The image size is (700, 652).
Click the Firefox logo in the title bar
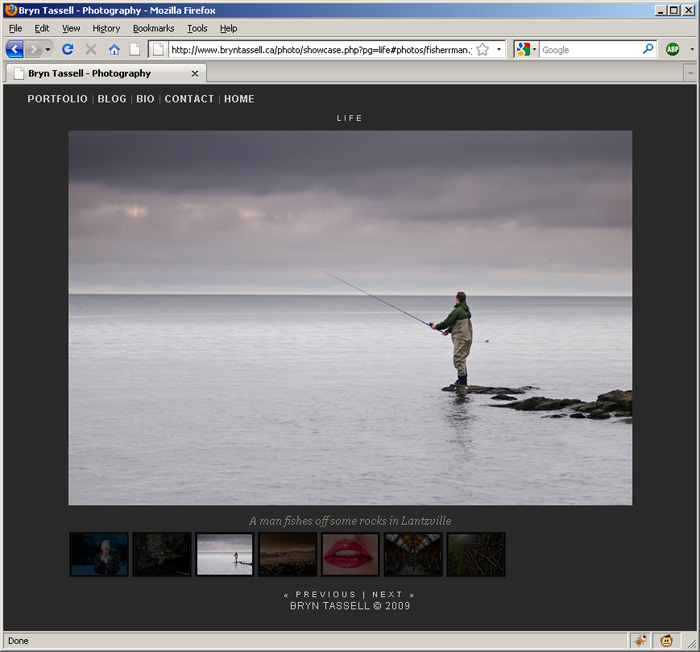[11, 10]
